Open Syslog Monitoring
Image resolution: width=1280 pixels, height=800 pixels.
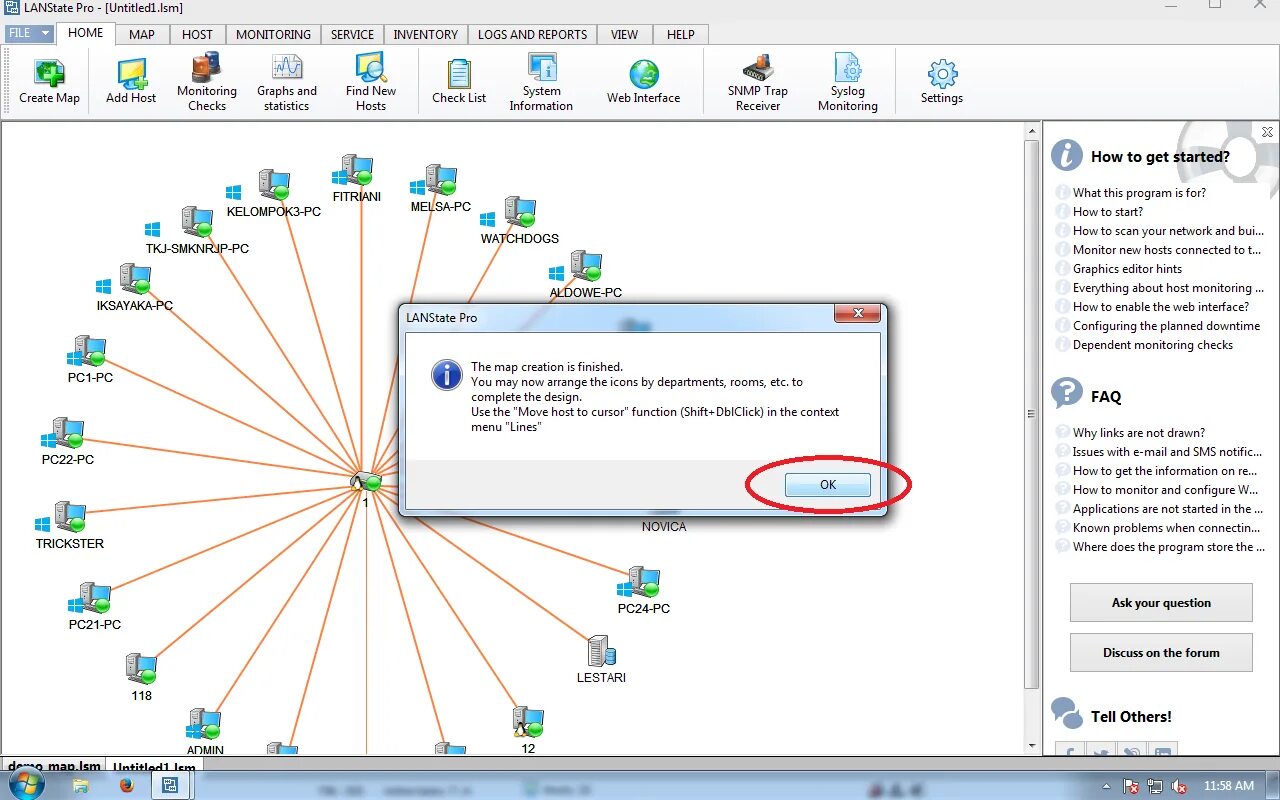point(848,82)
